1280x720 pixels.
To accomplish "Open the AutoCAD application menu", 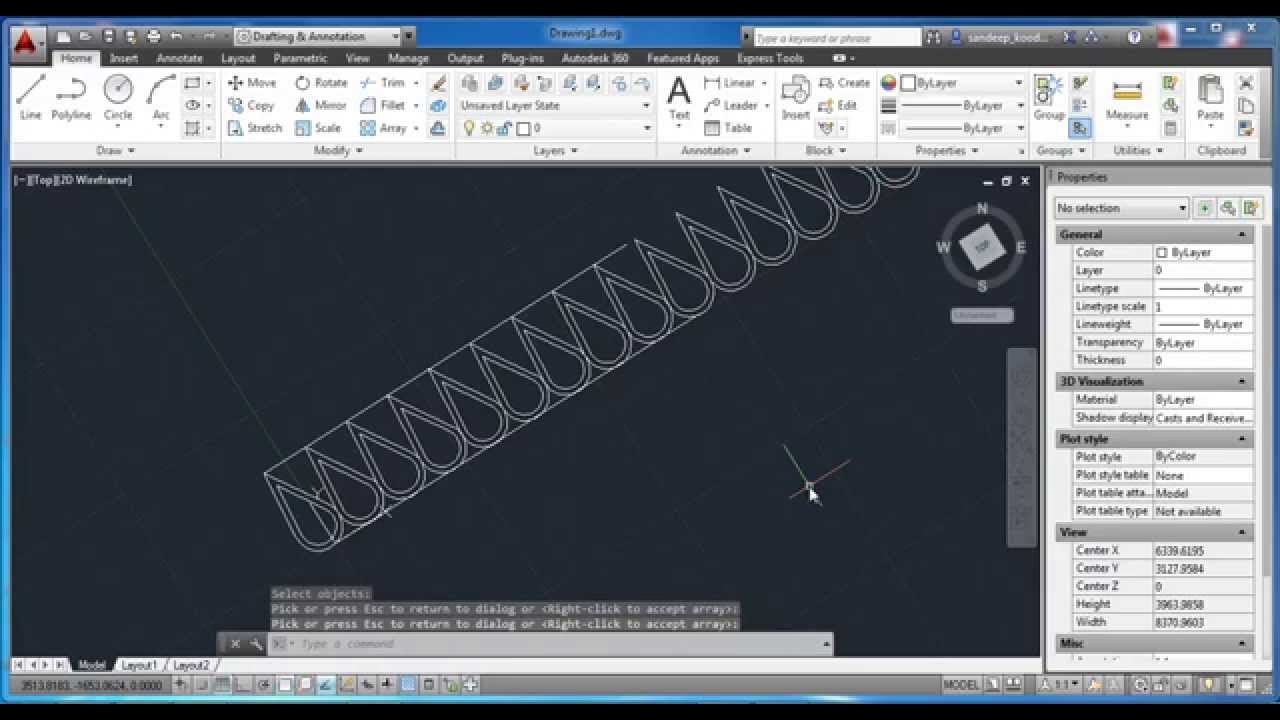I will coord(27,42).
